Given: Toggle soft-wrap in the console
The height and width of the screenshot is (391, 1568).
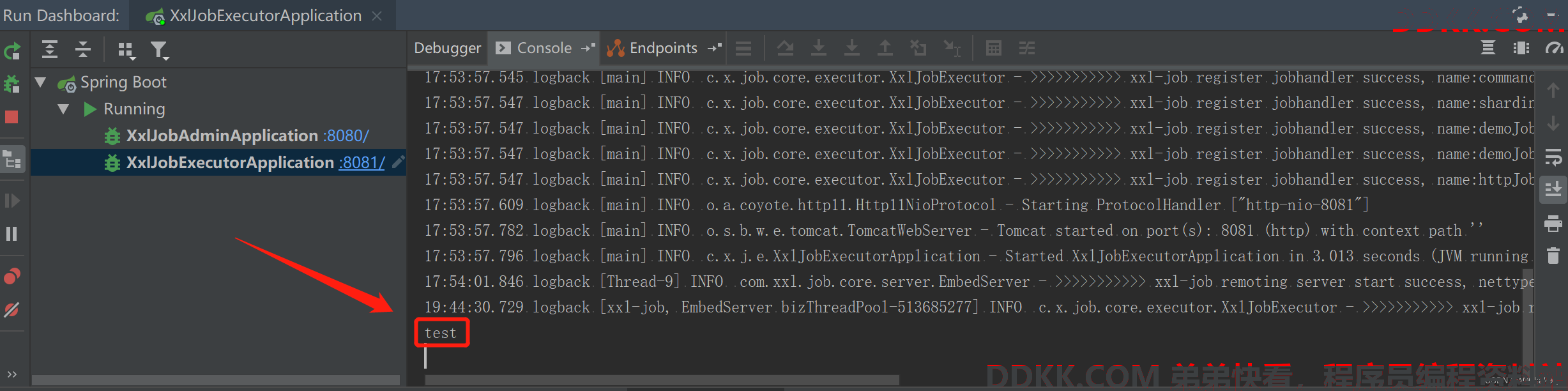Looking at the screenshot, I should pyautogui.click(x=1553, y=157).
